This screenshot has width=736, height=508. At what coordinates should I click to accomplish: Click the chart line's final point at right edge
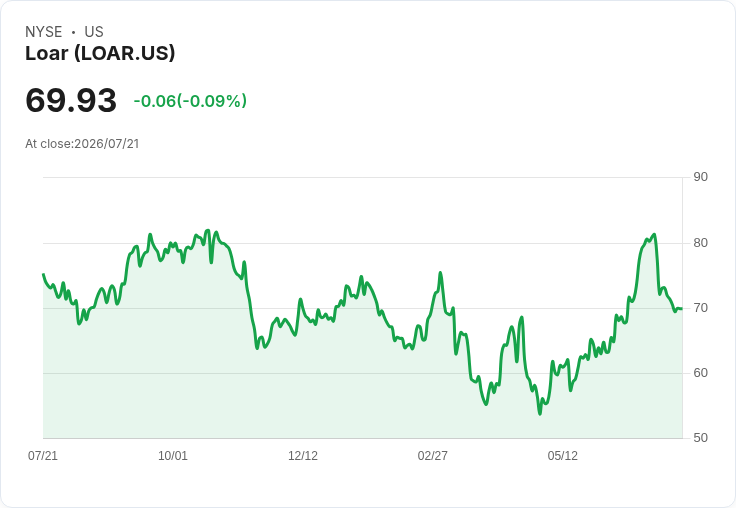[x=681, y=308]
